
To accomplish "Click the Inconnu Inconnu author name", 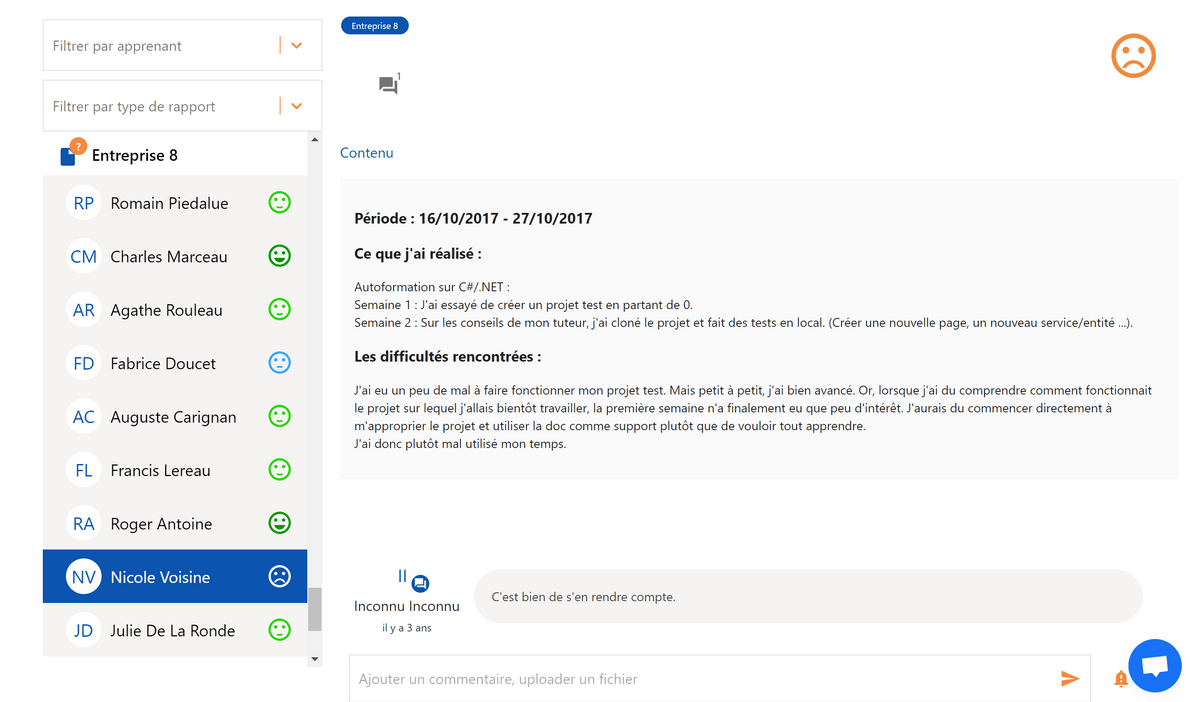I will click(x=407, y=606).
